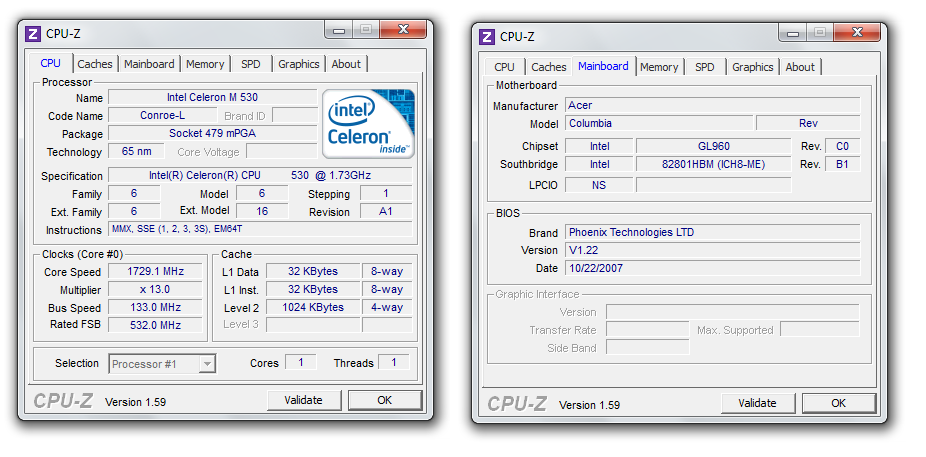Open SPD tab in left window
The height and width of the screenshot is (457, 926).
(x=250, y=64)
